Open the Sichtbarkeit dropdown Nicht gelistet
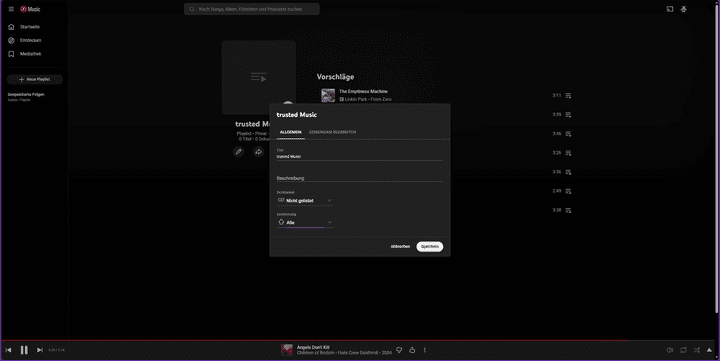Viewport: 720px width, 361px height. pos(304,201)
